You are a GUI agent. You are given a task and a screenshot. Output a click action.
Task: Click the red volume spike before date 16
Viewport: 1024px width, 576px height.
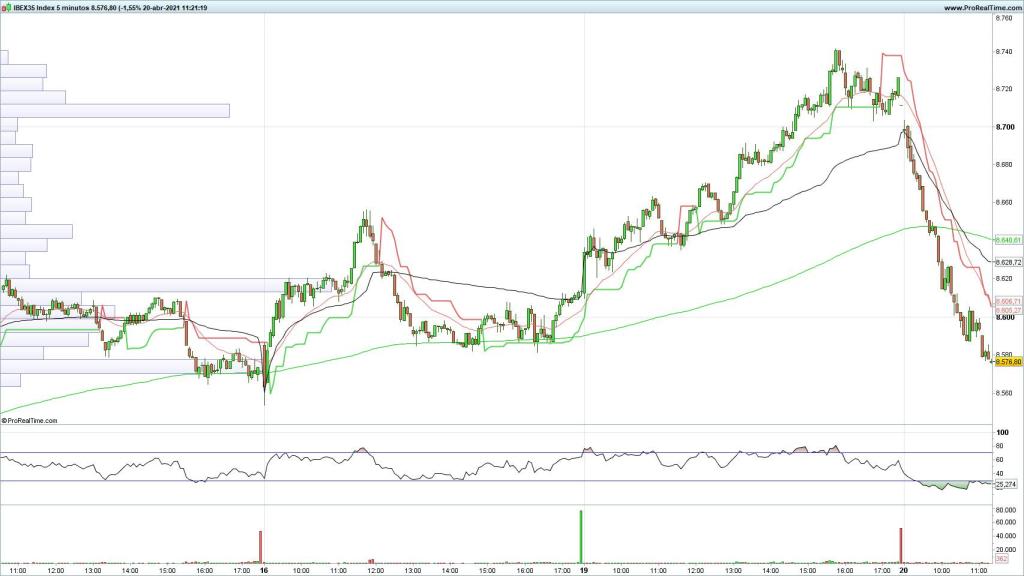261,547
